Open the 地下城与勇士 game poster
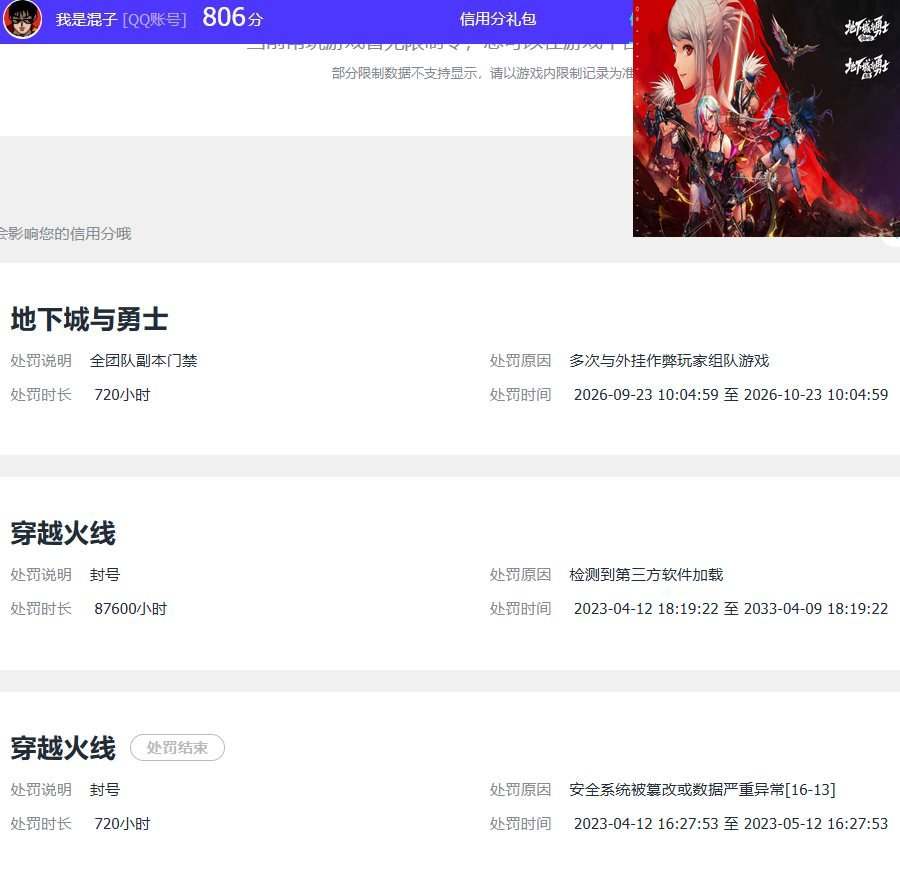 click(766, 118)
